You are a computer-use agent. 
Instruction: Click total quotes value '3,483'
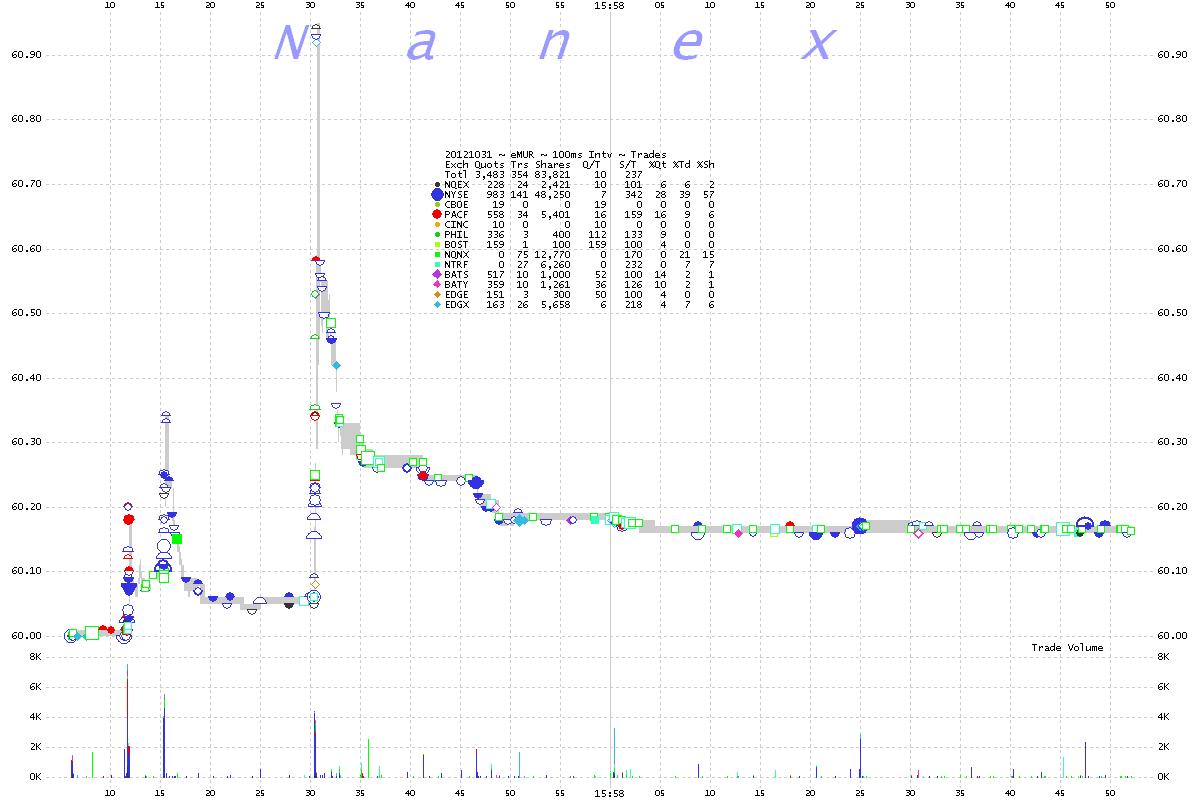point(489,175)
